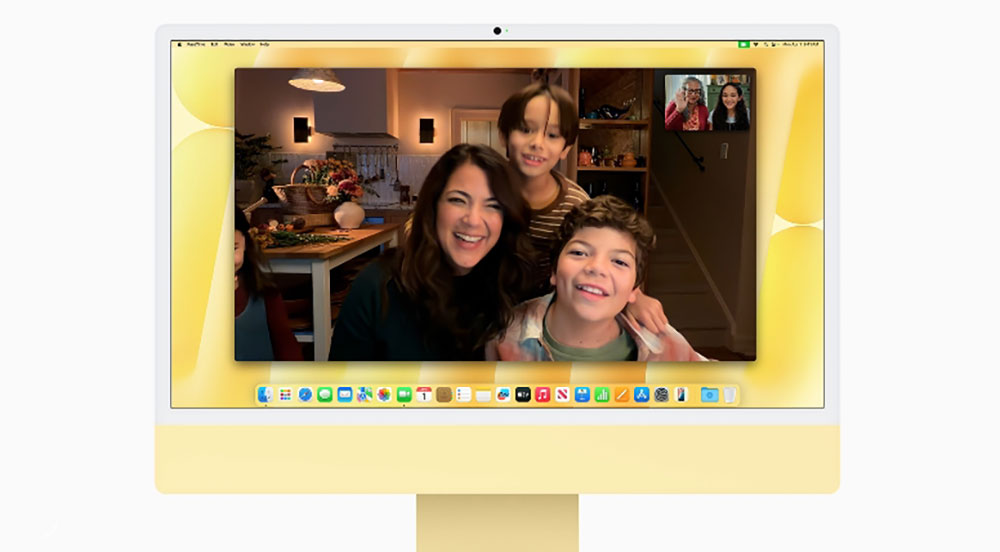Click the FaceTime Dock icon
This screenshot has height=552, width=1000.
404,395
